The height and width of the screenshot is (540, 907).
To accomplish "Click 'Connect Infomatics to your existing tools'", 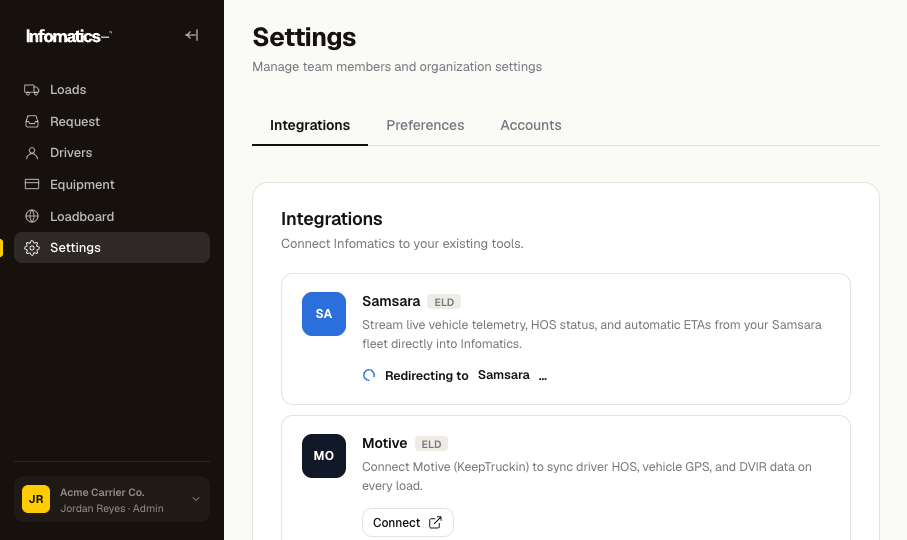I will [x=402, y=244].
